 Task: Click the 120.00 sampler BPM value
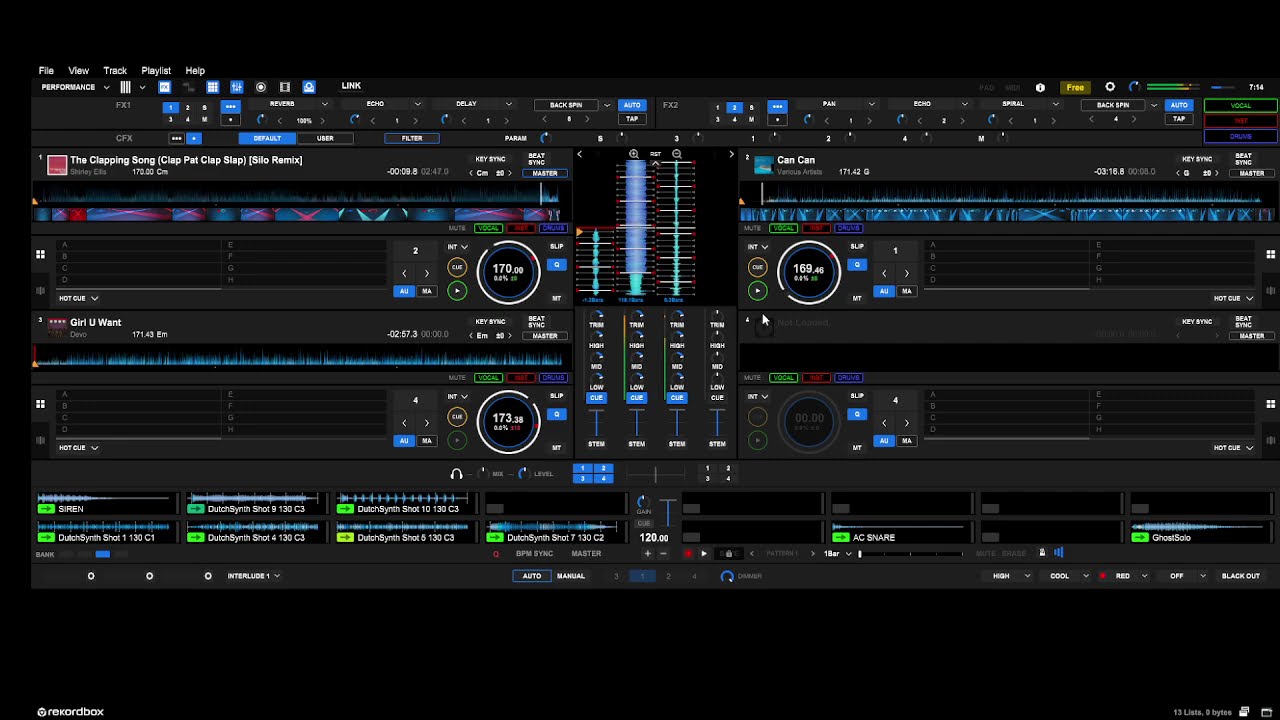click(654, 538)
